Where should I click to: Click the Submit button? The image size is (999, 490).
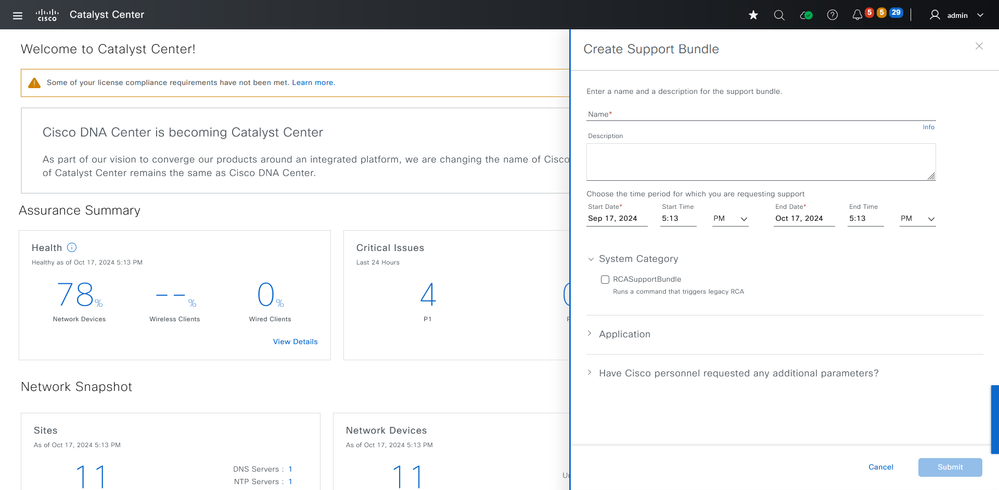coord(950,467)
